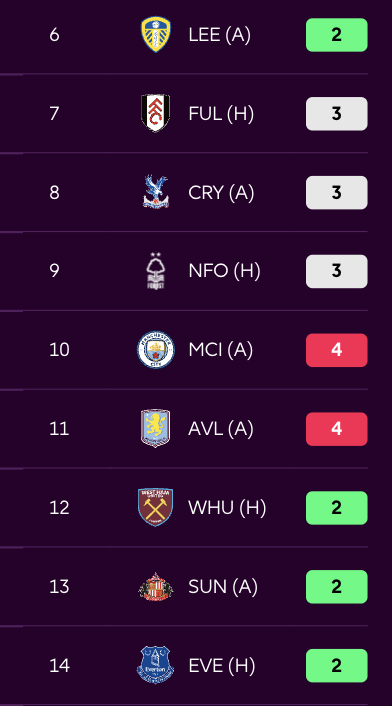This screenshot has height=706, width=392.
Task: Open the SUN (A) fixture
Action: (x=223, y=587)
